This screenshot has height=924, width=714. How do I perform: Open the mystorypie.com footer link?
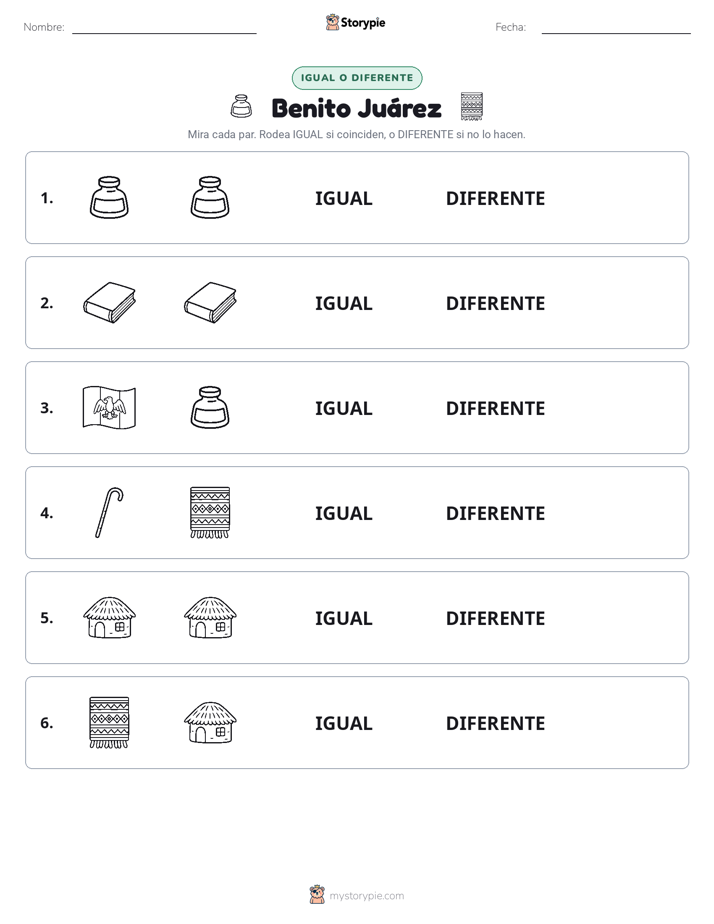(357, 895)
